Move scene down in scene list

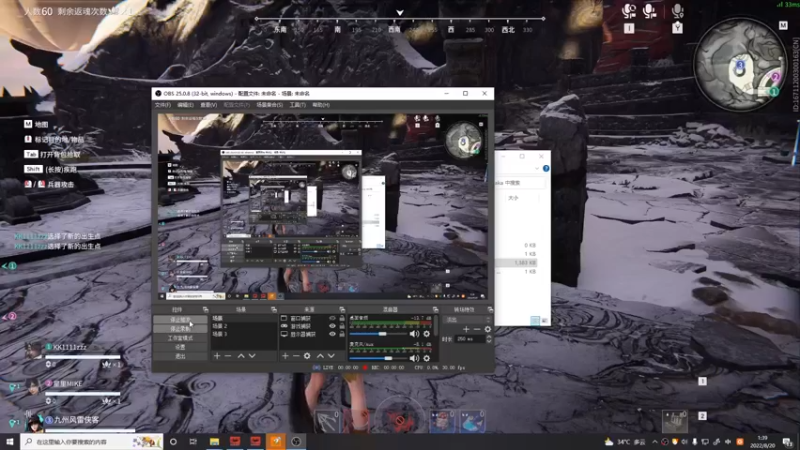(x=252, y=356)
